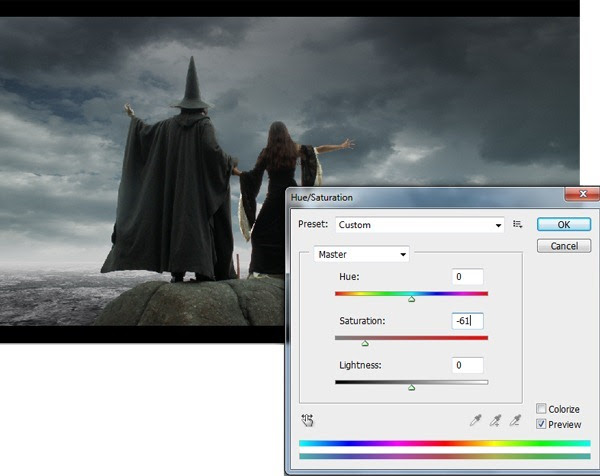Open the Master channel dropdown

pyautogui.click(x=361, y=254)
